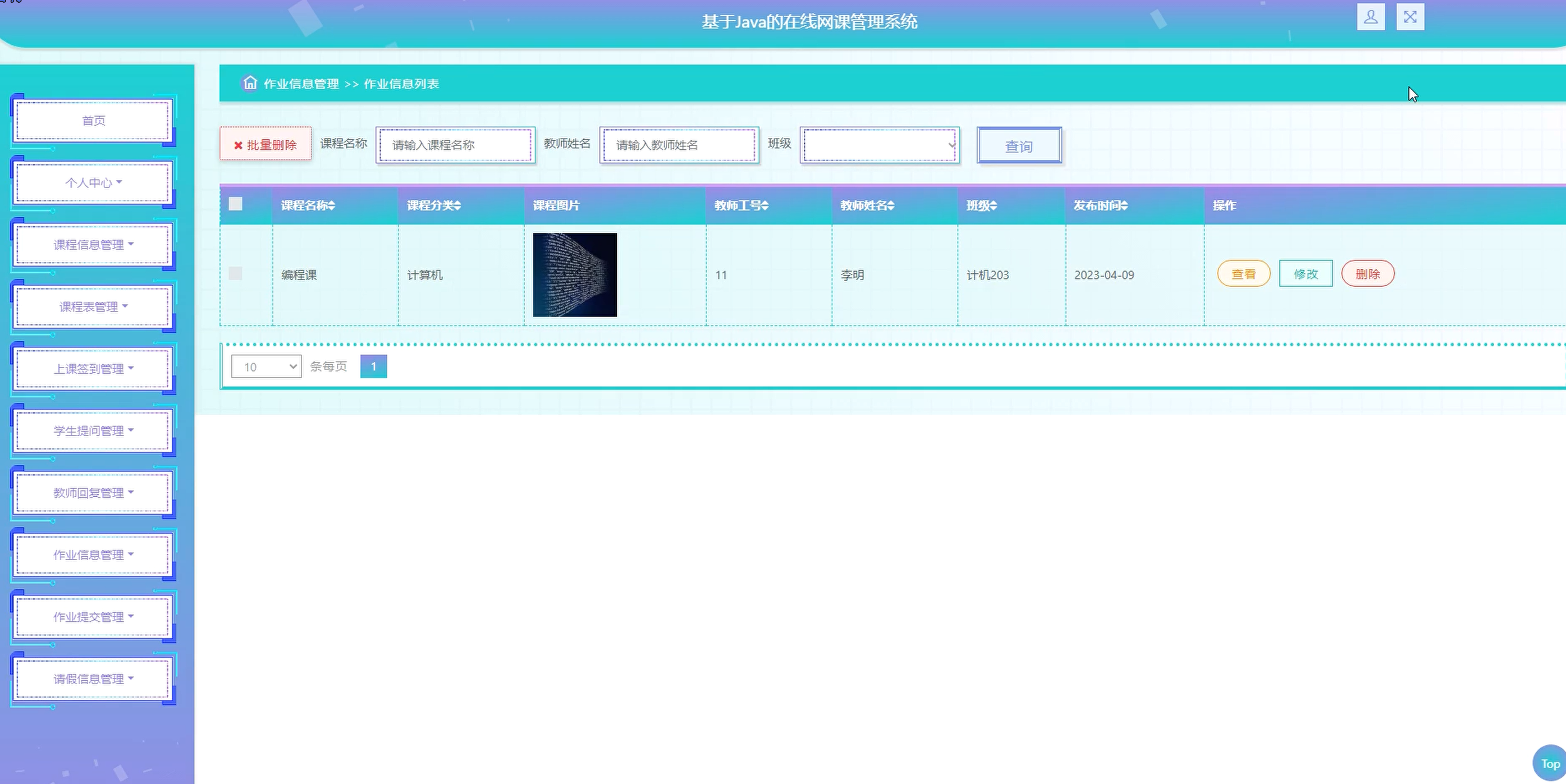Open the rows-per-page dropdown showing 10
Screen dimensions: 1566x784
(x=266, y=366)
